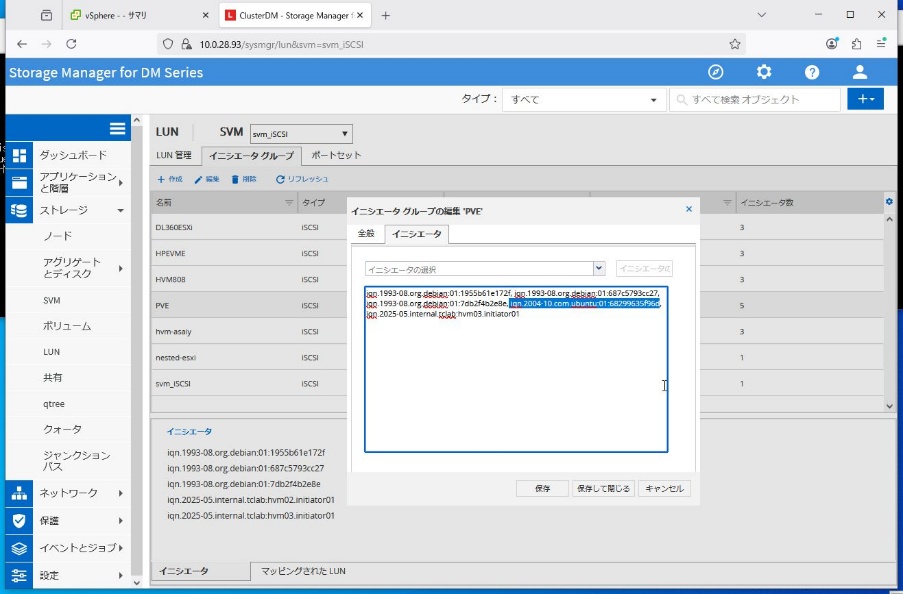The width and height of the screenshot is (903, 594).
Task: Click the dashboard icon in sidebar
Action: 20,156
